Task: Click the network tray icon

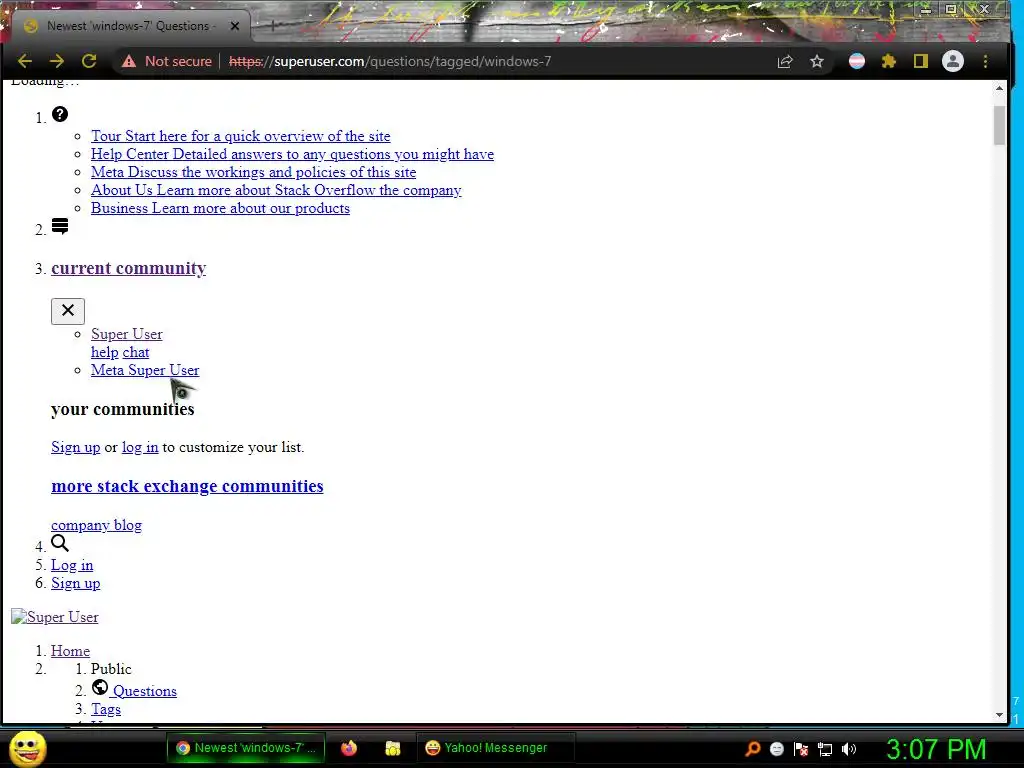Action: [x=825, y=749]
